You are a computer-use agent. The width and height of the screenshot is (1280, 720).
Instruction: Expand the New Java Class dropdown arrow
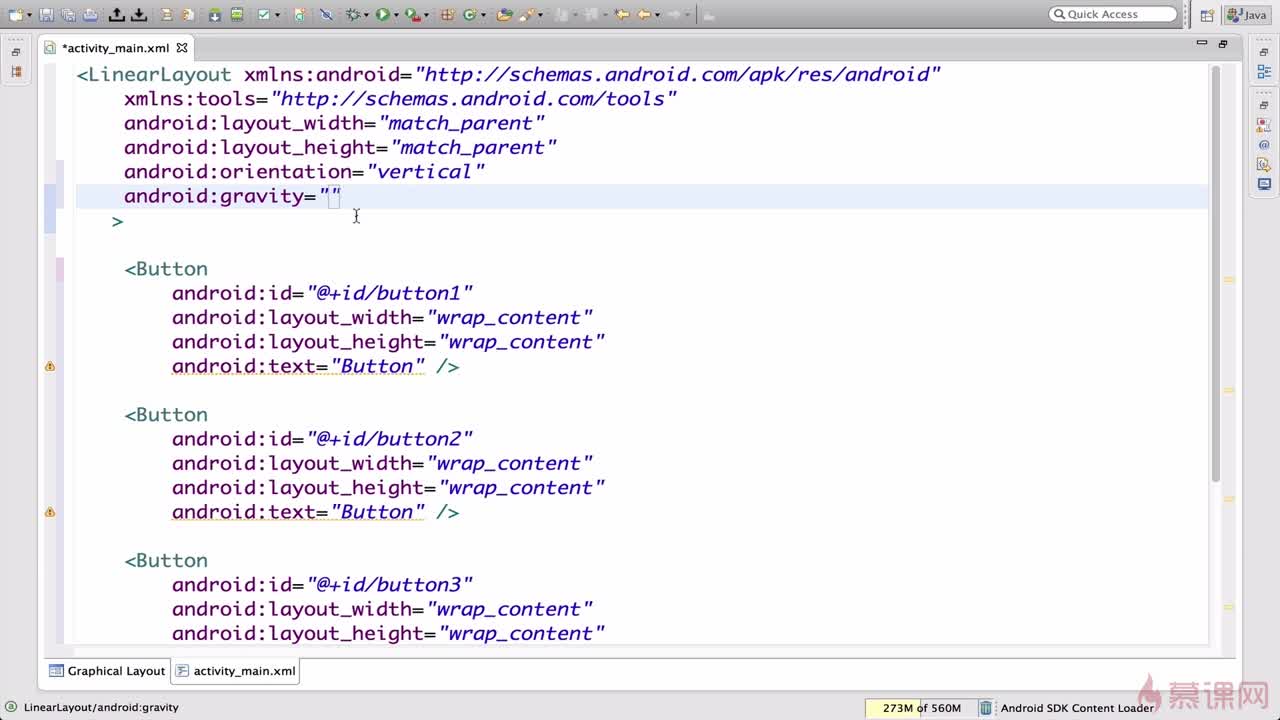click(484, 15)
